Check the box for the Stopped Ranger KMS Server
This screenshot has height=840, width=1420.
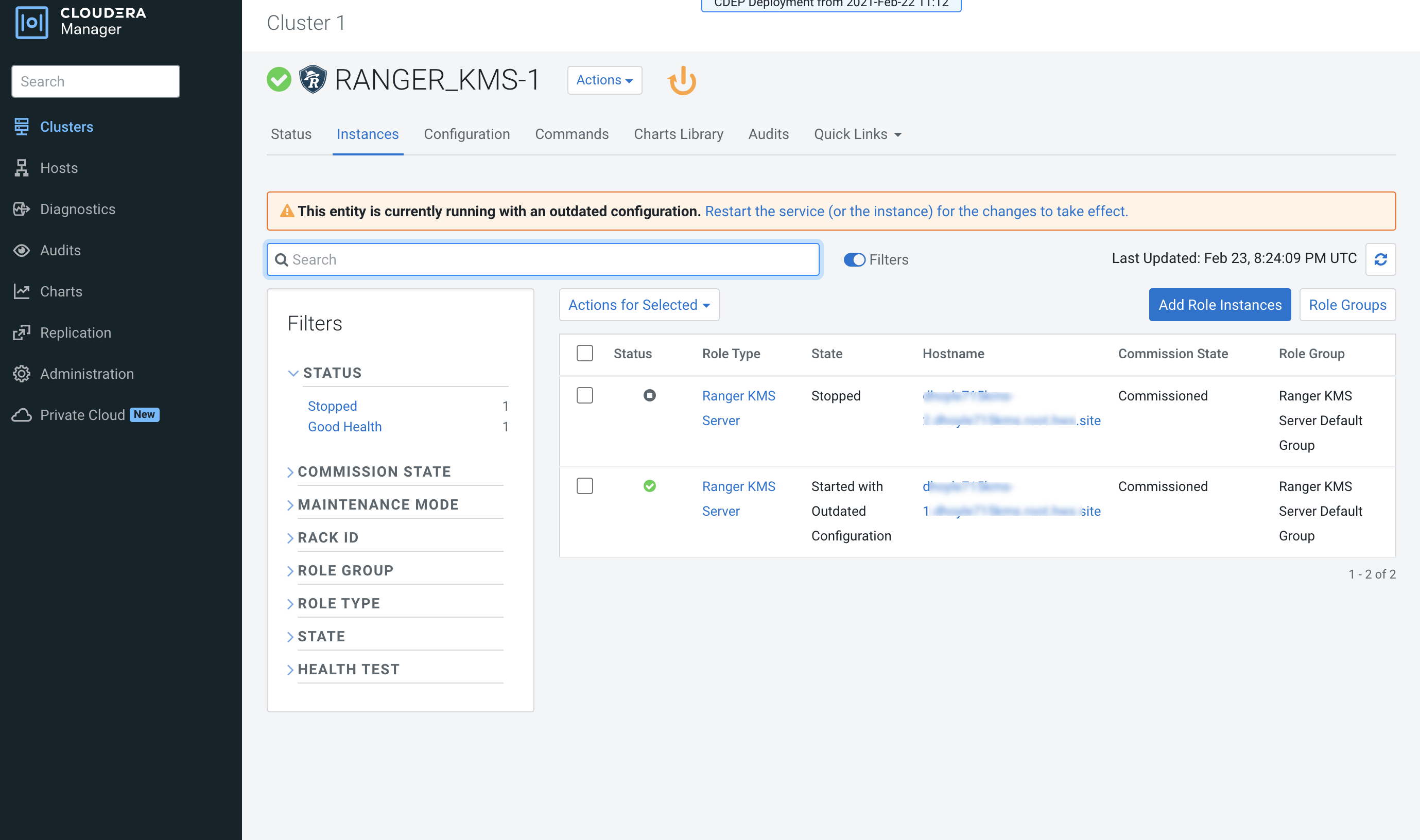pos(584,396)
